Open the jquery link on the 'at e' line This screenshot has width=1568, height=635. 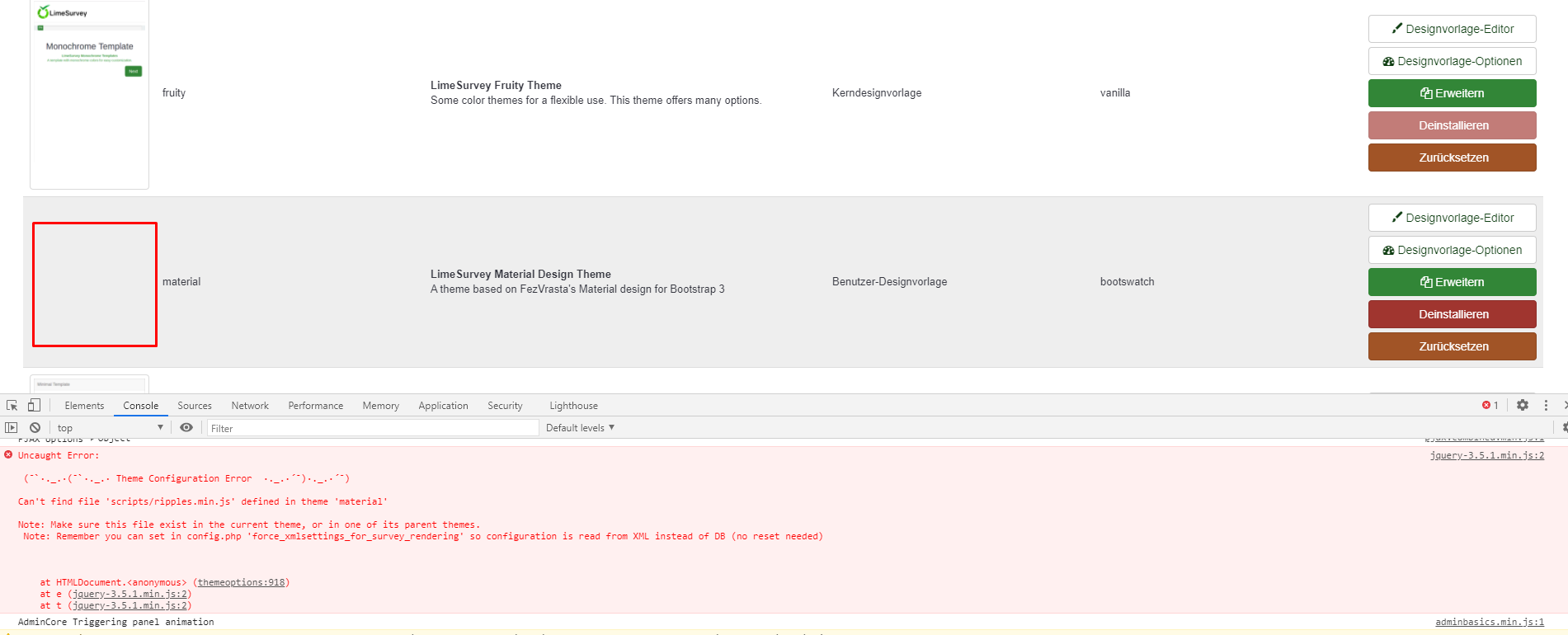coord(130,594)
